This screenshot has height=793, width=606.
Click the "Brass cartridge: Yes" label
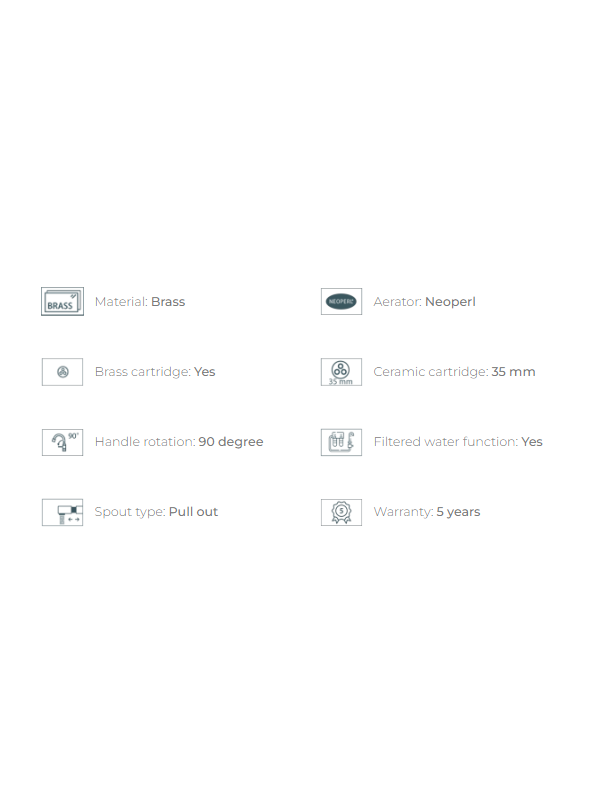click(155, 372)
